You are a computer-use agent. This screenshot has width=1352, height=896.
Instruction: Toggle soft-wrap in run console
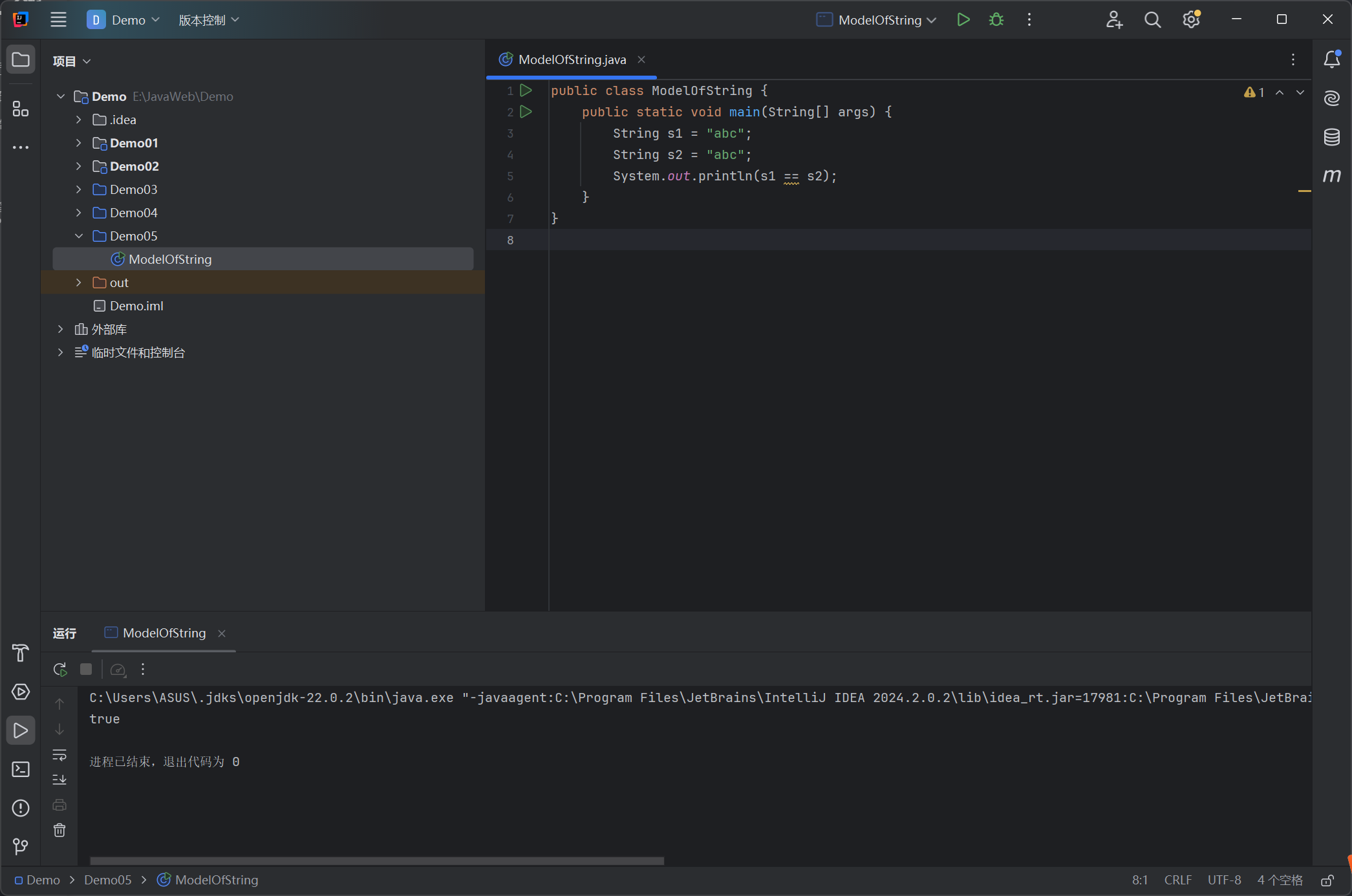(x=59, y=755)
